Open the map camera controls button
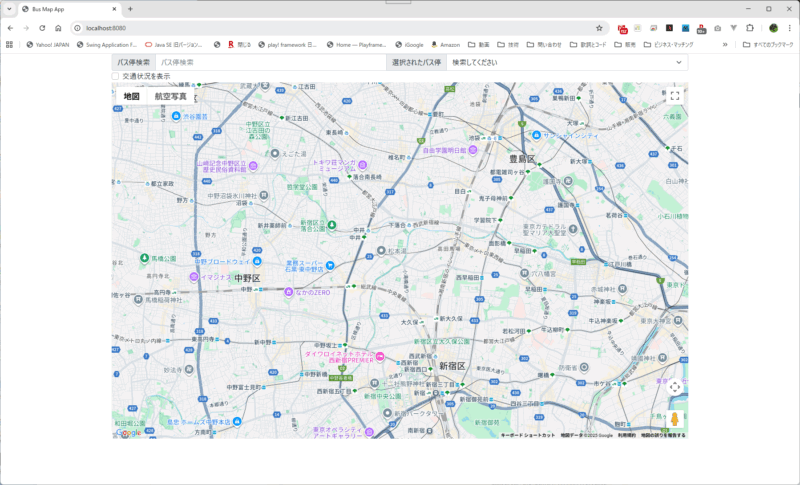Viewport: 800px width, 485px height. [675, 387]
